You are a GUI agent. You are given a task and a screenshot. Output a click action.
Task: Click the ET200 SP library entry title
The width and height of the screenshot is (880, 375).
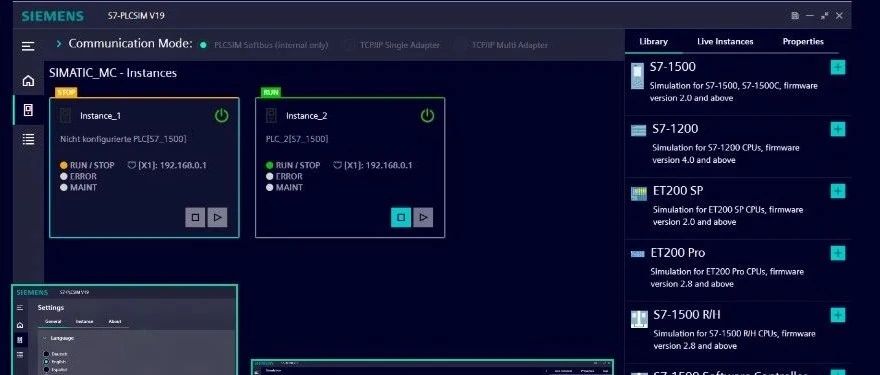[x=678, y=191]
